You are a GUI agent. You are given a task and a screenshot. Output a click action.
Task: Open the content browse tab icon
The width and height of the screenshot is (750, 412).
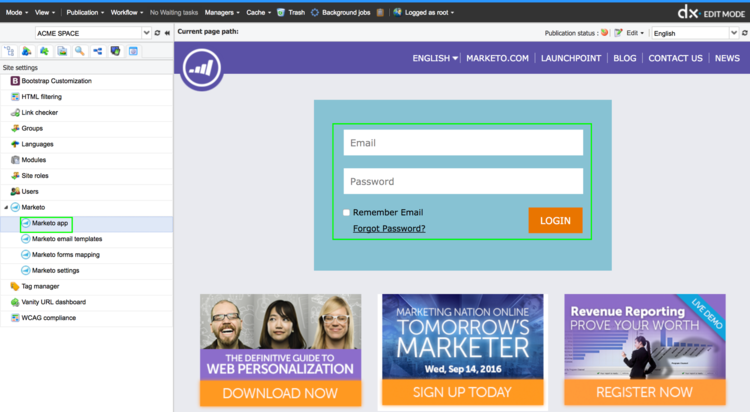(x=44, y=51)
